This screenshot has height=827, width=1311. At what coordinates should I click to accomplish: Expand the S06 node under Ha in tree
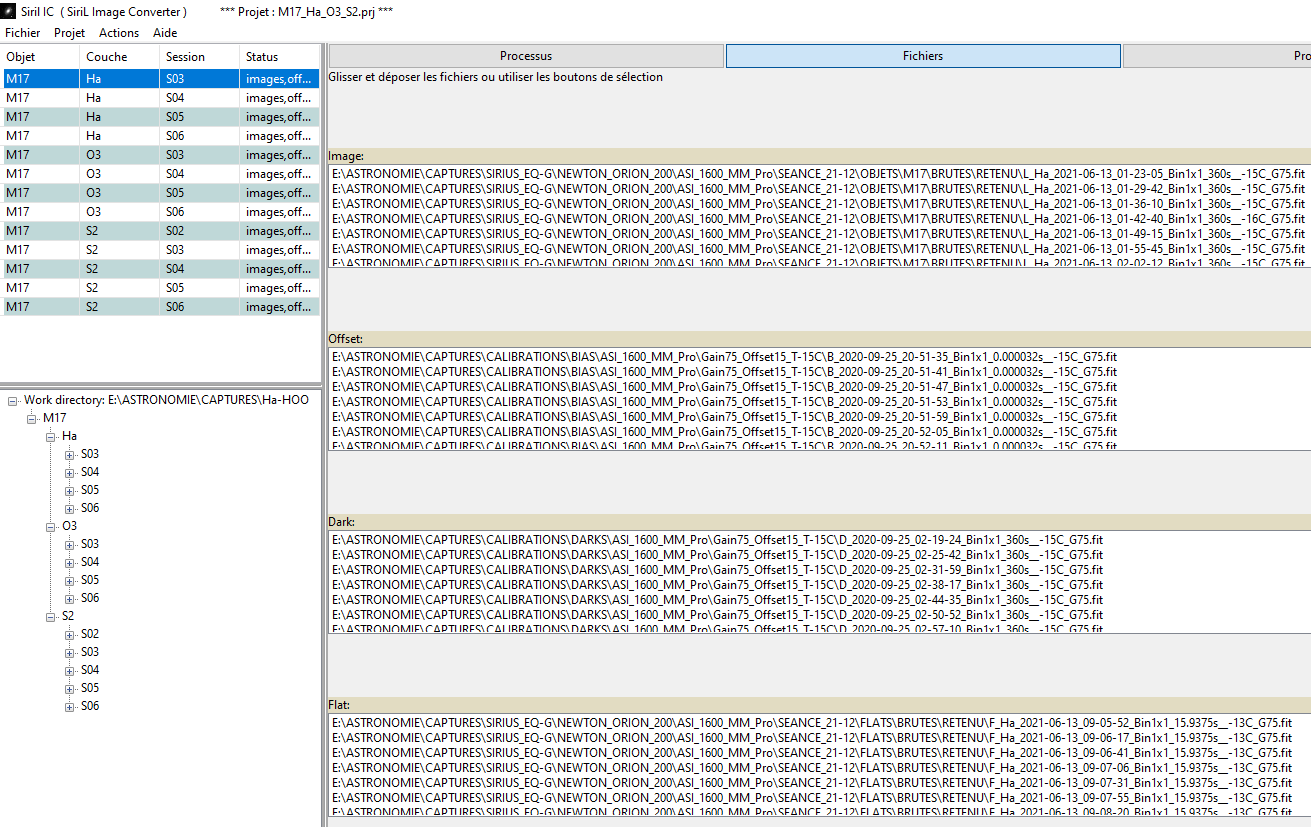click(70, 508)
